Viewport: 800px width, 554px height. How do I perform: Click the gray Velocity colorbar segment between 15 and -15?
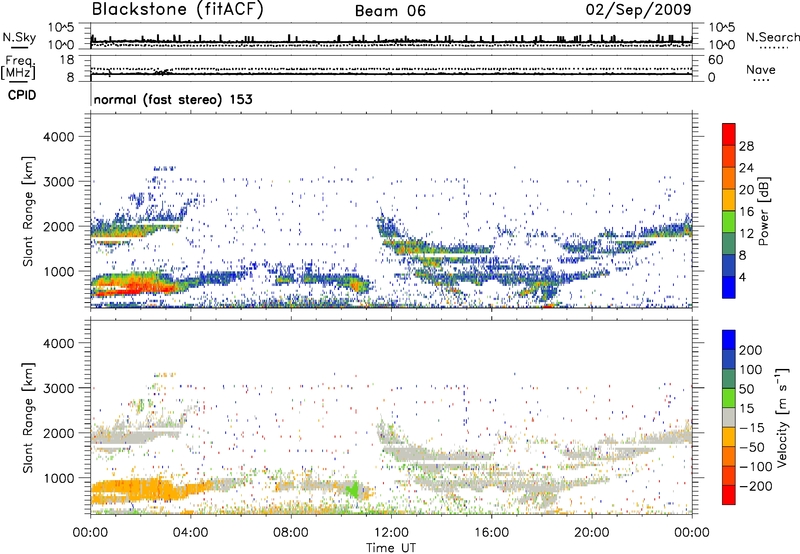729,418
